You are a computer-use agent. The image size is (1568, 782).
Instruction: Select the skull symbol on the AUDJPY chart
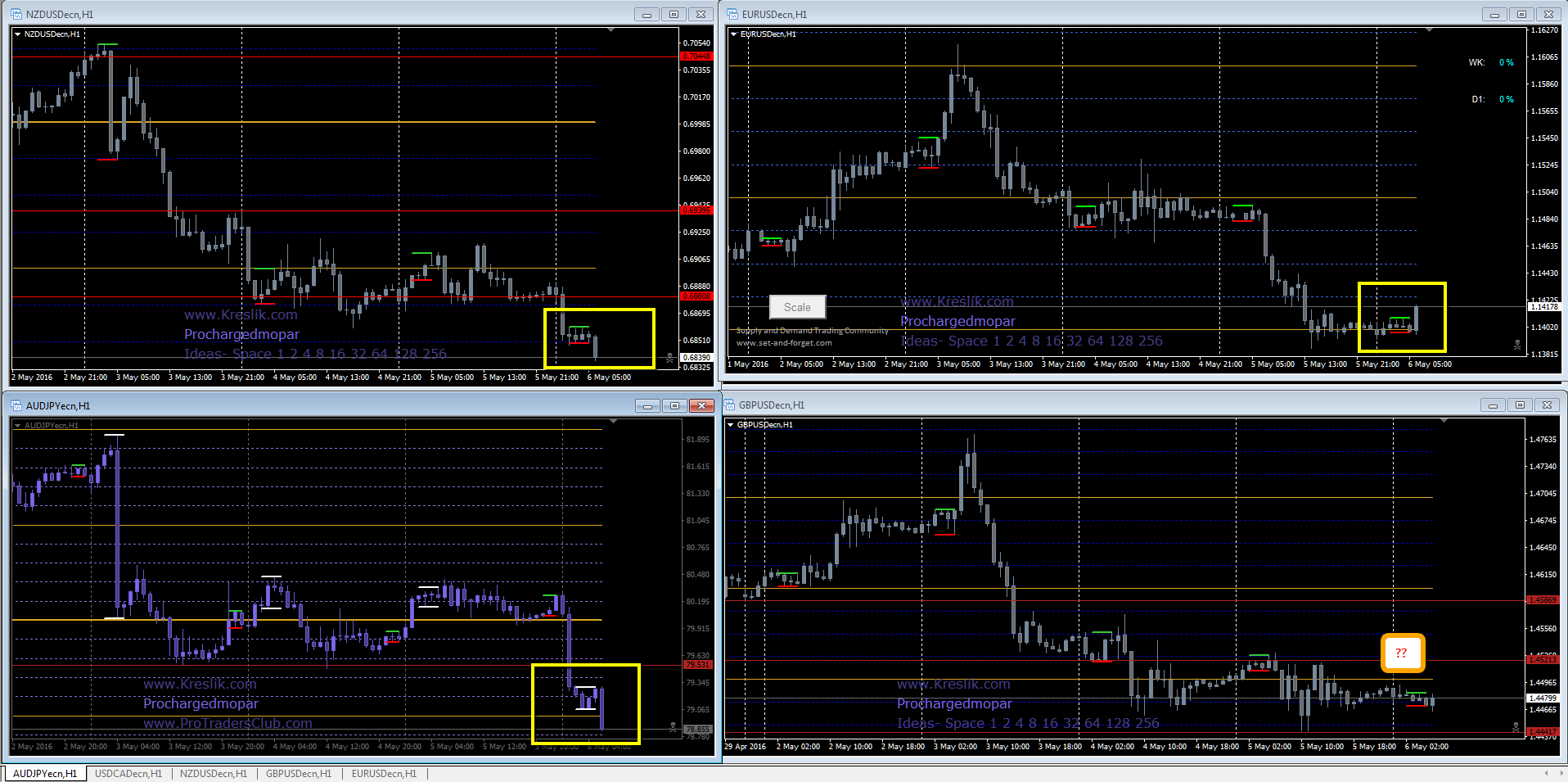[673, 727]
